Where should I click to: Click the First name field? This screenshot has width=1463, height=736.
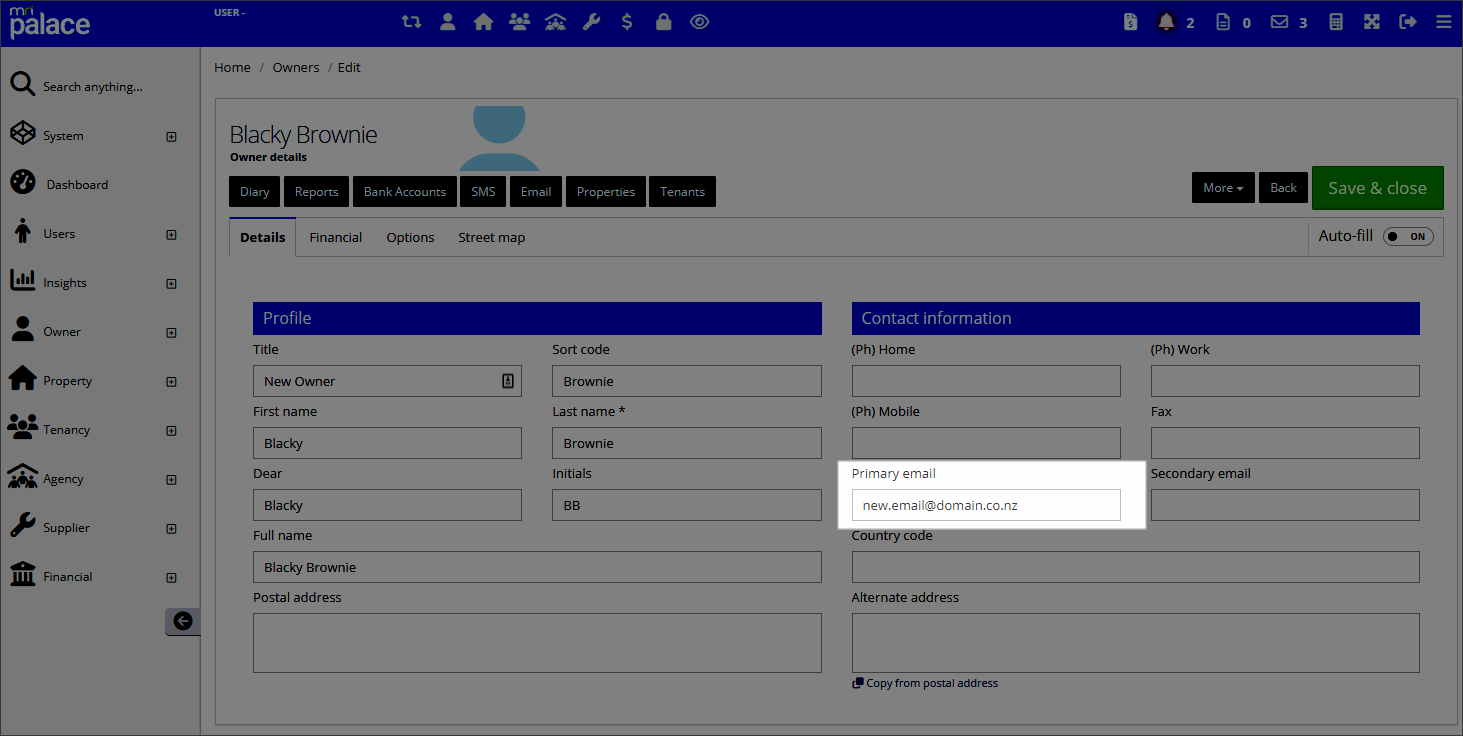387,443
